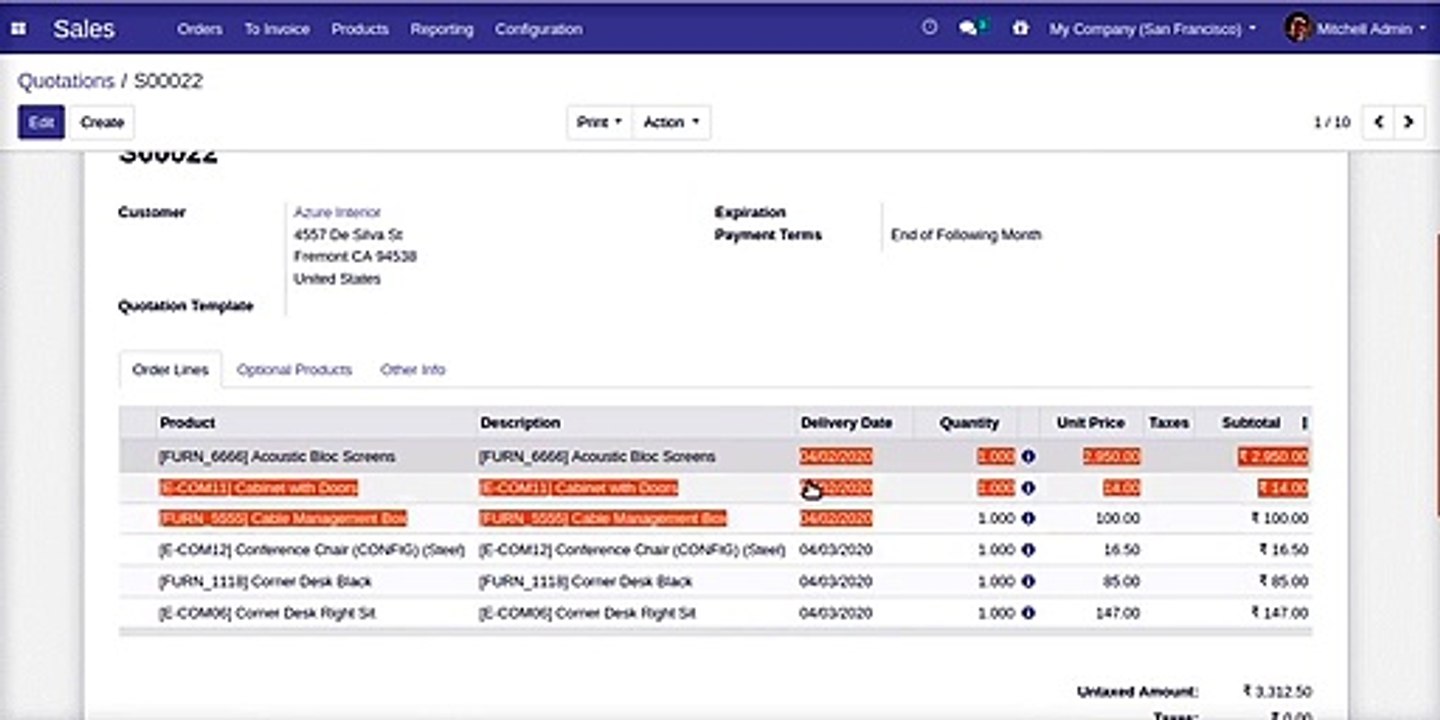
Task: Click info icon on Conference Chair row
Action: (x=1028, y=550)
